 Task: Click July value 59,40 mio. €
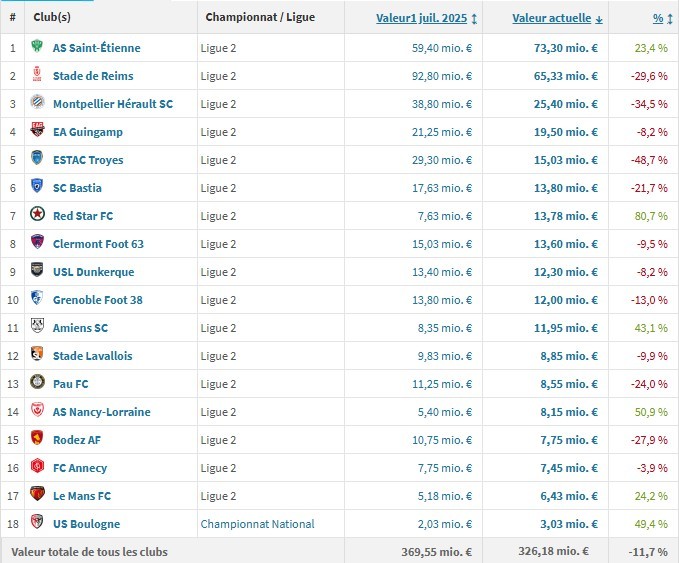(442, 48)
